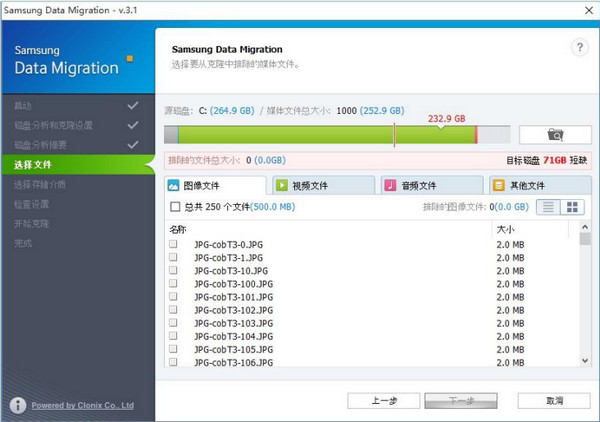Screen dimensions: 600x422
Task: Select file name JPG-cobT3-105.JPG
Action: [x=233, y=349]
